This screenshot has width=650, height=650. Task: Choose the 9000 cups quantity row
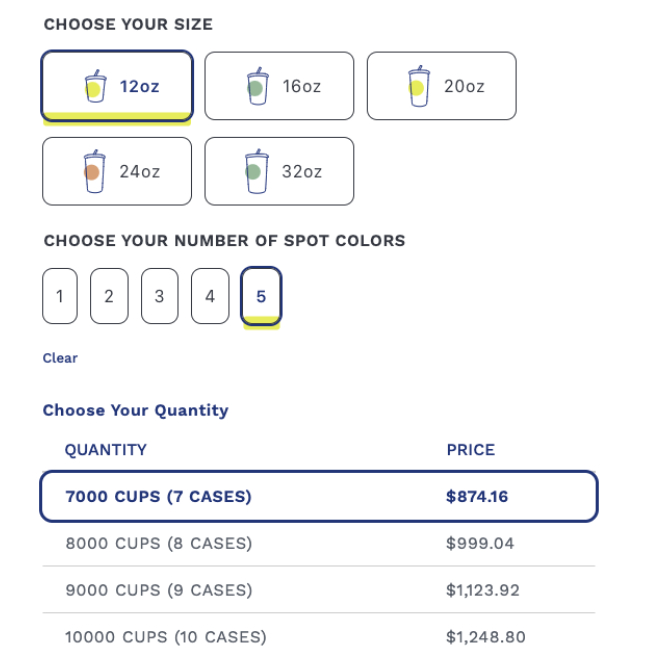319,590
